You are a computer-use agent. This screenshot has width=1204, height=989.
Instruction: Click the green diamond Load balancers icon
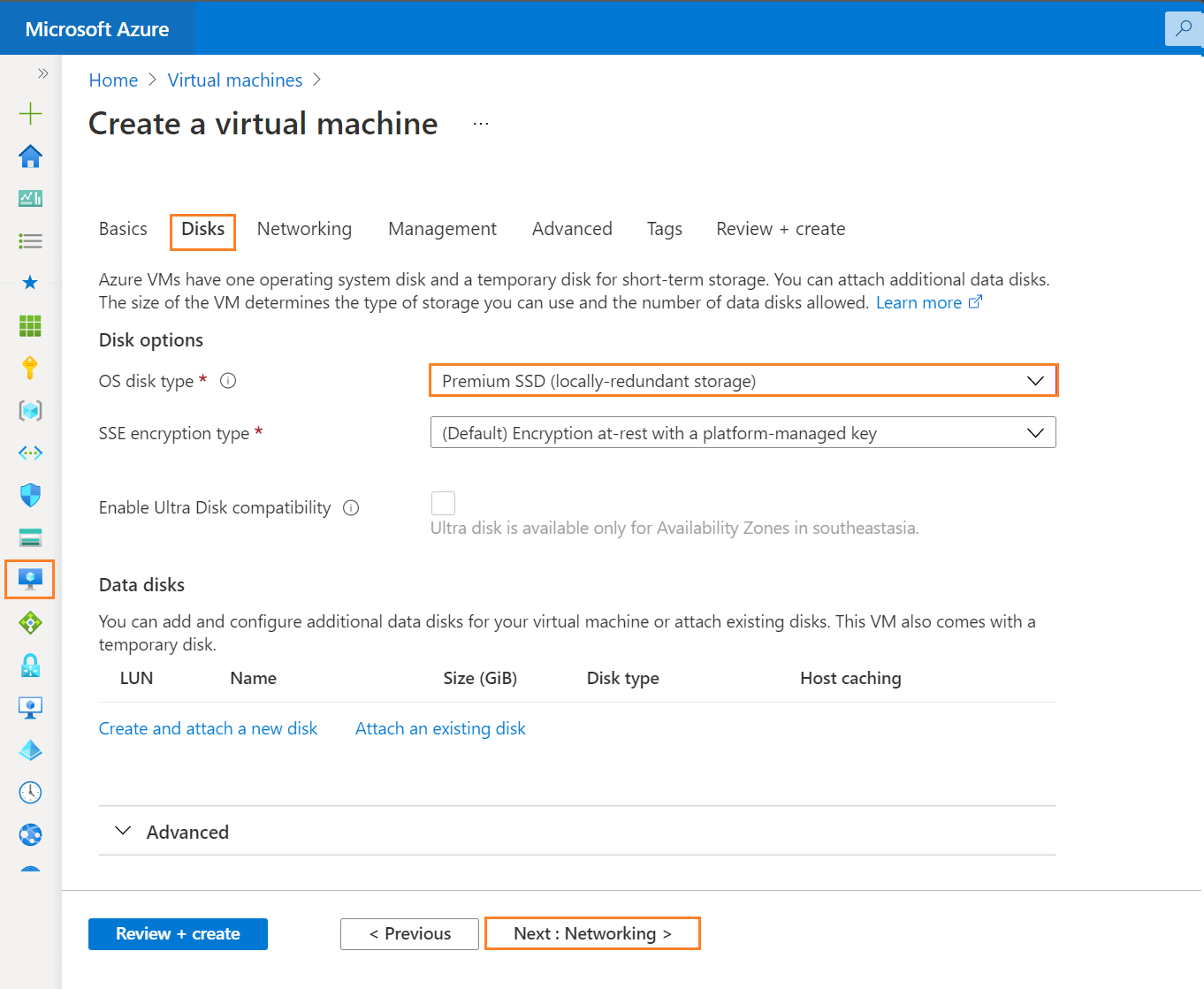tap(30, 623)
